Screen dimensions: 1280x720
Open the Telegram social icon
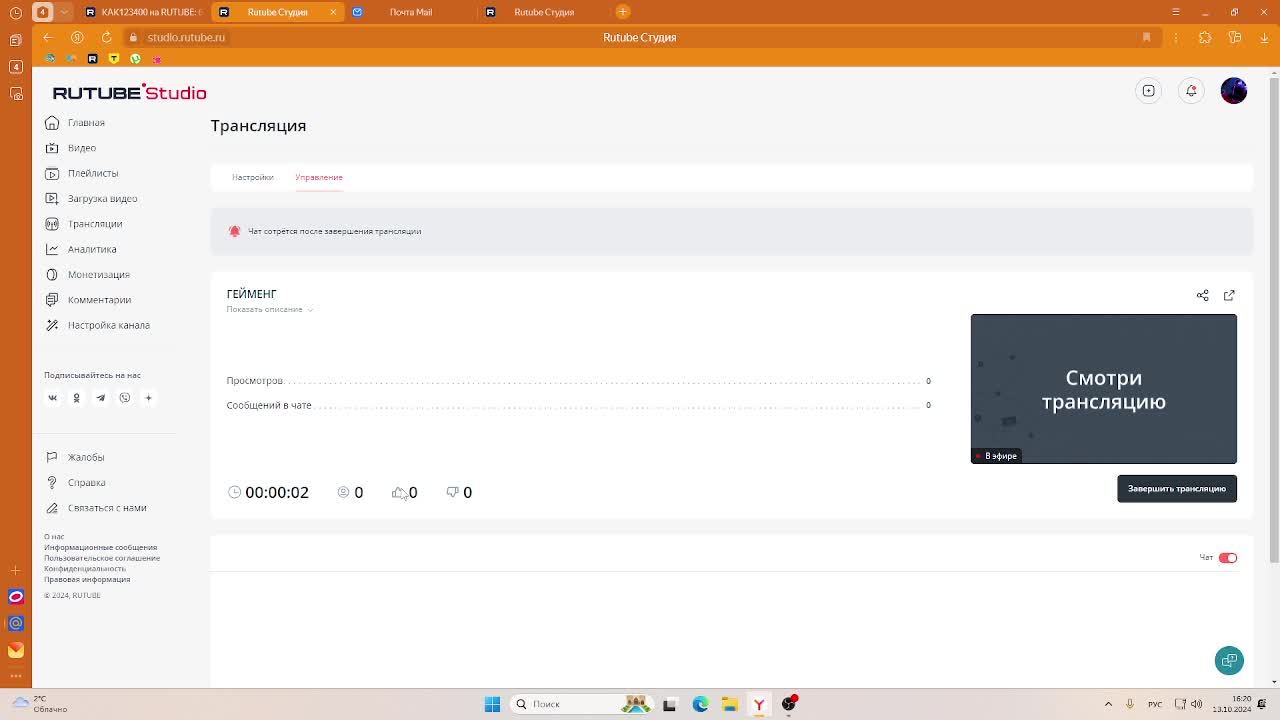(x=100, y=398)
